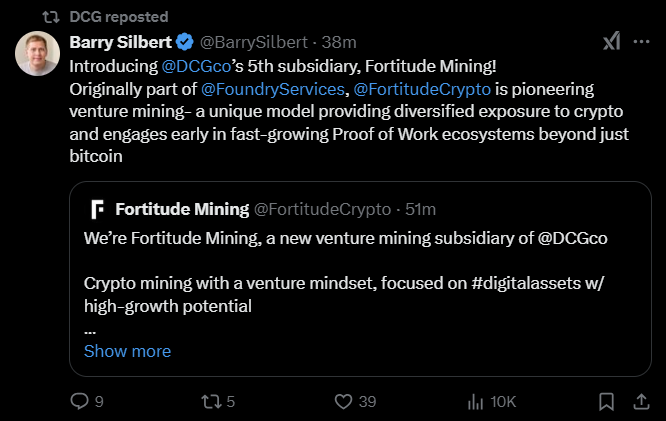Click the Fortitude Mining logo avatar
Viewport: 666px width, 421px height.
(x=98, y=209)
